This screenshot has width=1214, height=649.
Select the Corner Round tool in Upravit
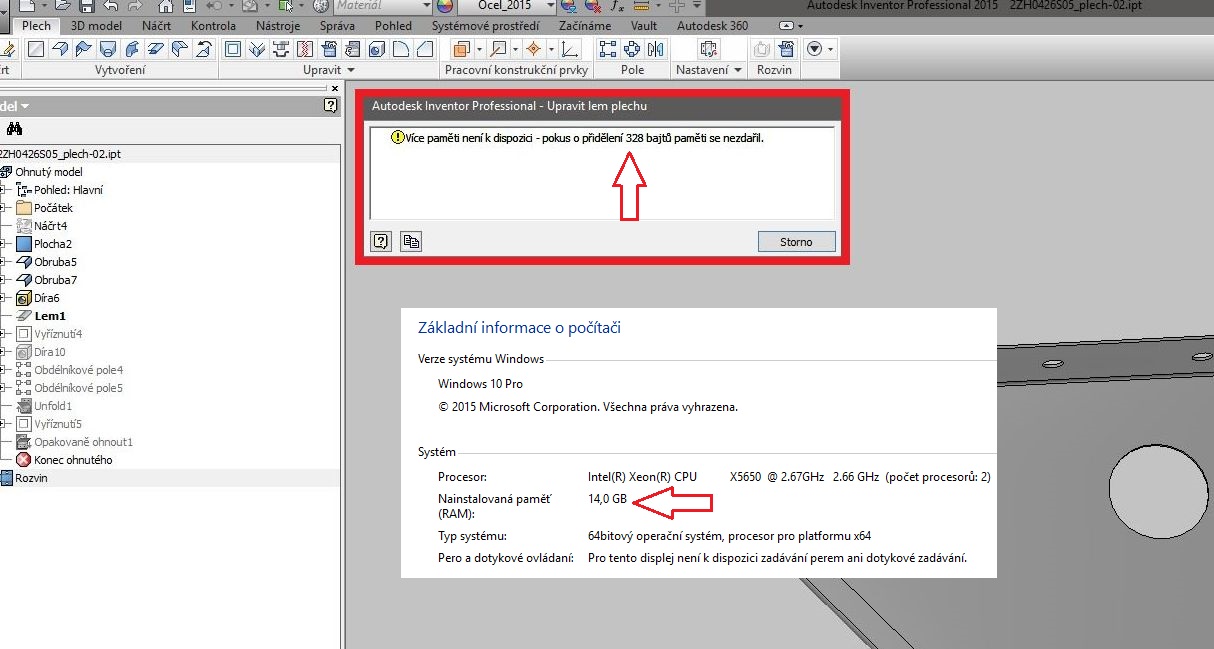click(x=401, y=49)
